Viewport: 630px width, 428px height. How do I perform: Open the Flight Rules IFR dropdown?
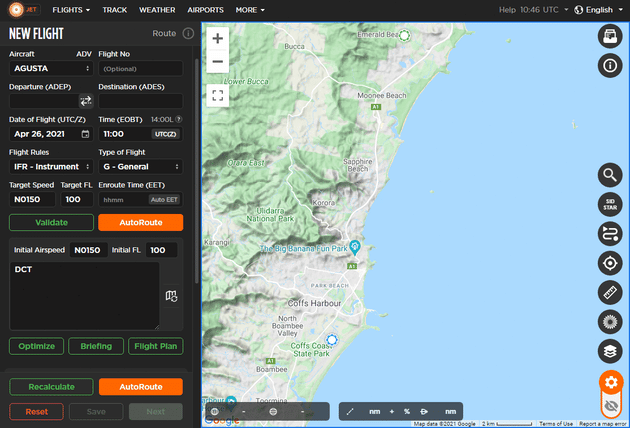tap(51, 167)
